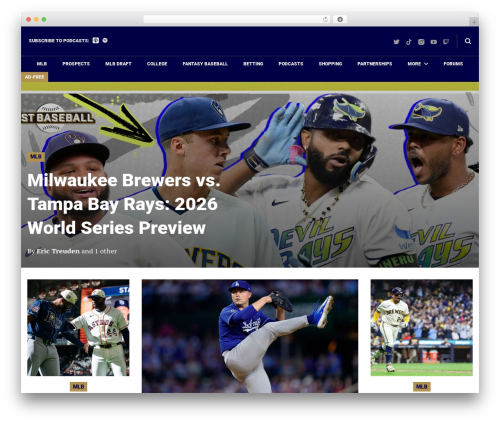The width and height of the screenshot is (500, 423).
Task: Open the College nav item
Action: point(157,64)
